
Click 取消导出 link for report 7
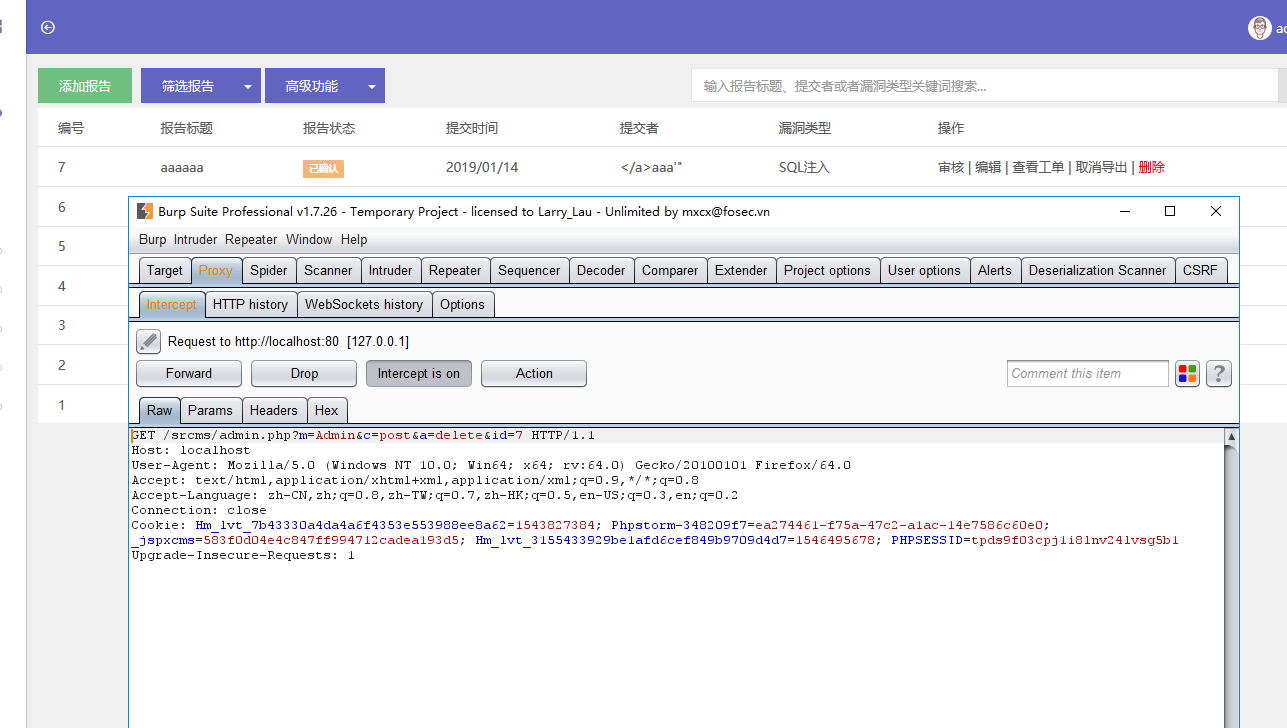tap(1101, 168)
